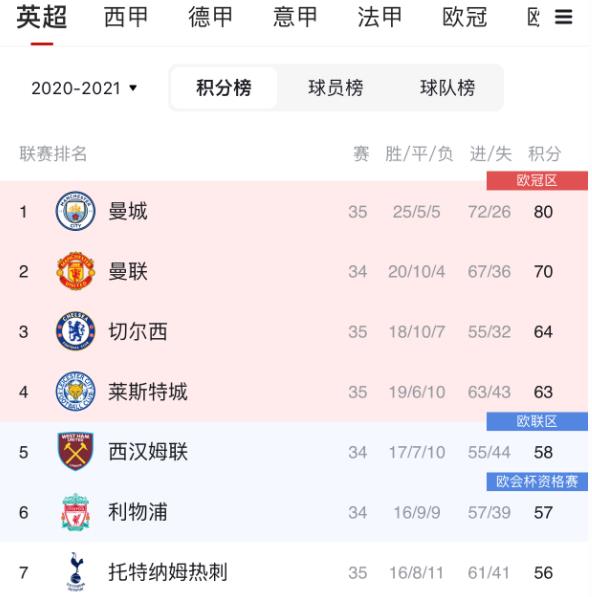Image resolution: width=592 pixels, height=597 pixels.
Task: Tap the Leicester City club crest
Action: 75,391
